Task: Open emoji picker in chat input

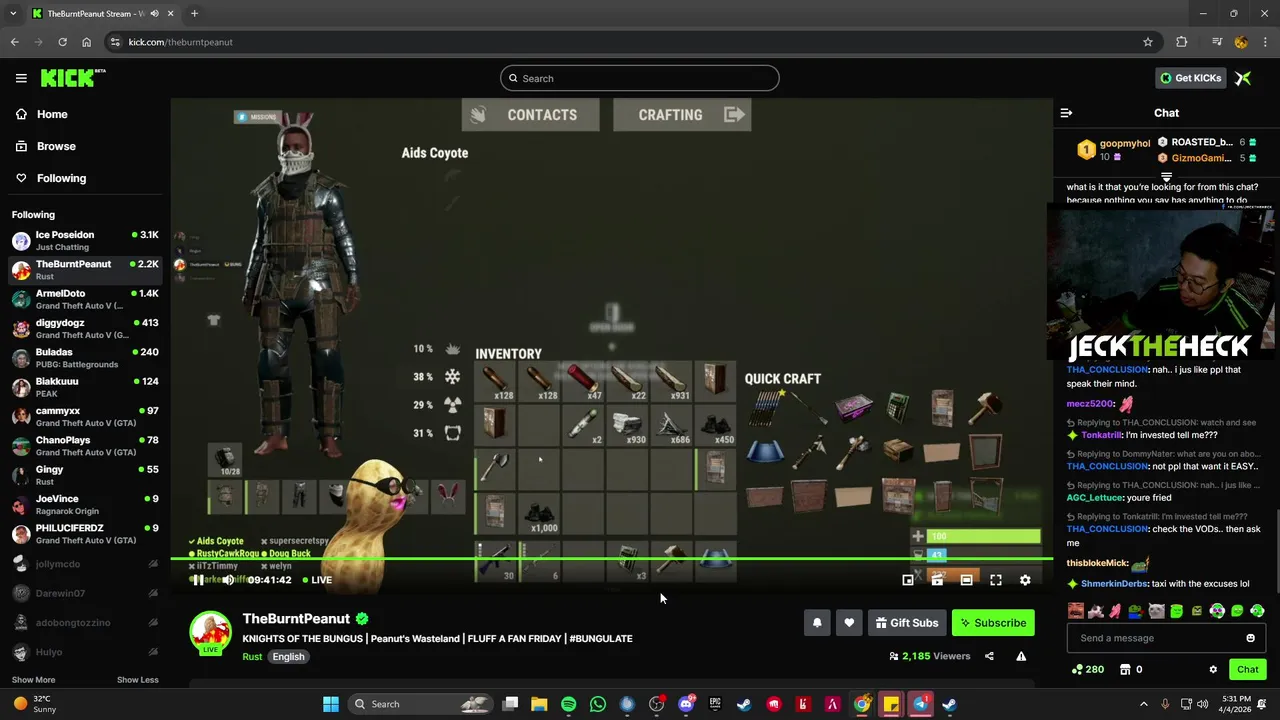Action: (1250, 638)
